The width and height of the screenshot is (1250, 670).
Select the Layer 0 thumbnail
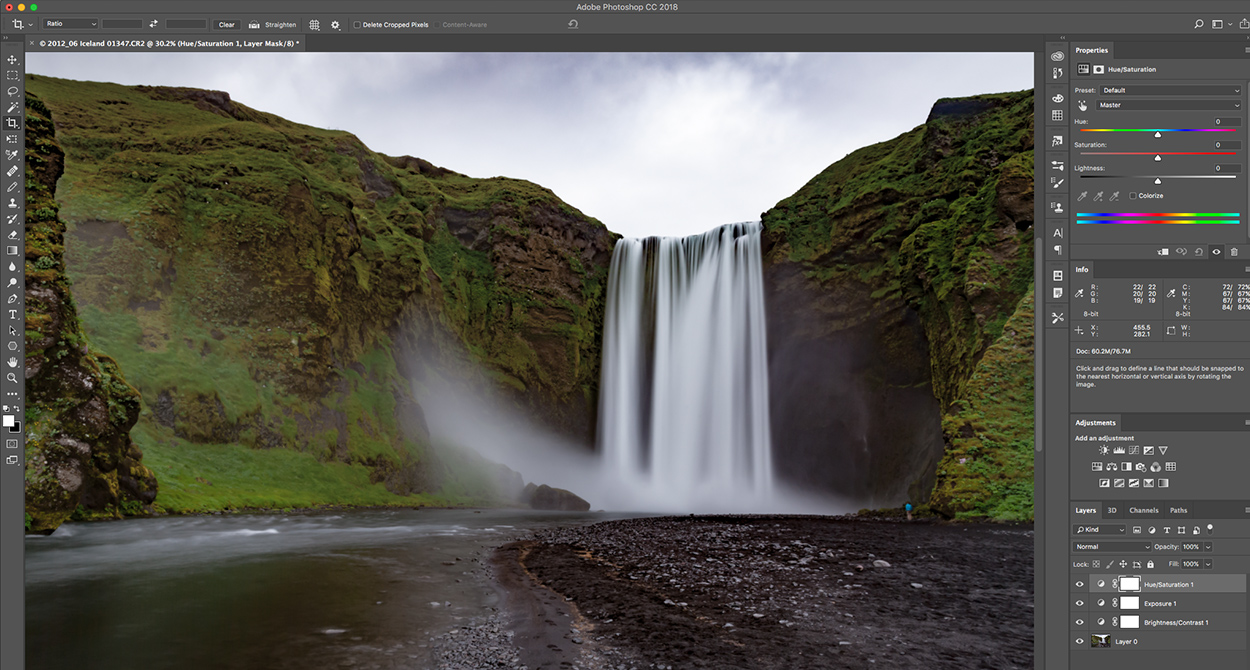pos(1101,641)
